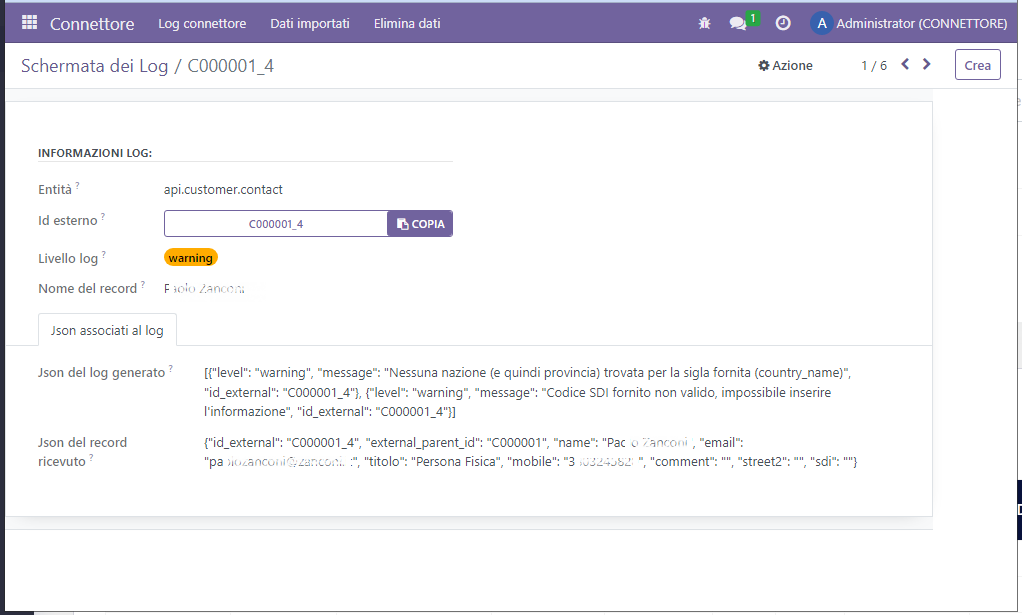Open Log connettore menu

(202, 23)
